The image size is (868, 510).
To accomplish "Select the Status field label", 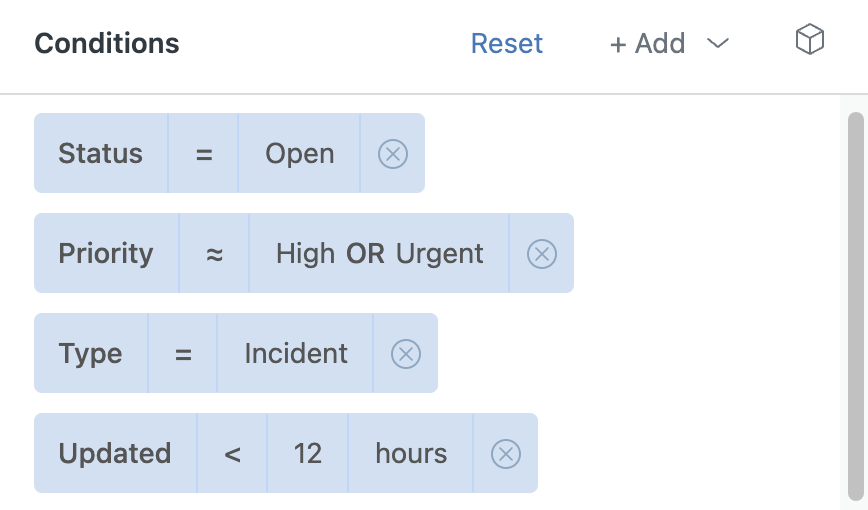I will (x=101, y=153).
